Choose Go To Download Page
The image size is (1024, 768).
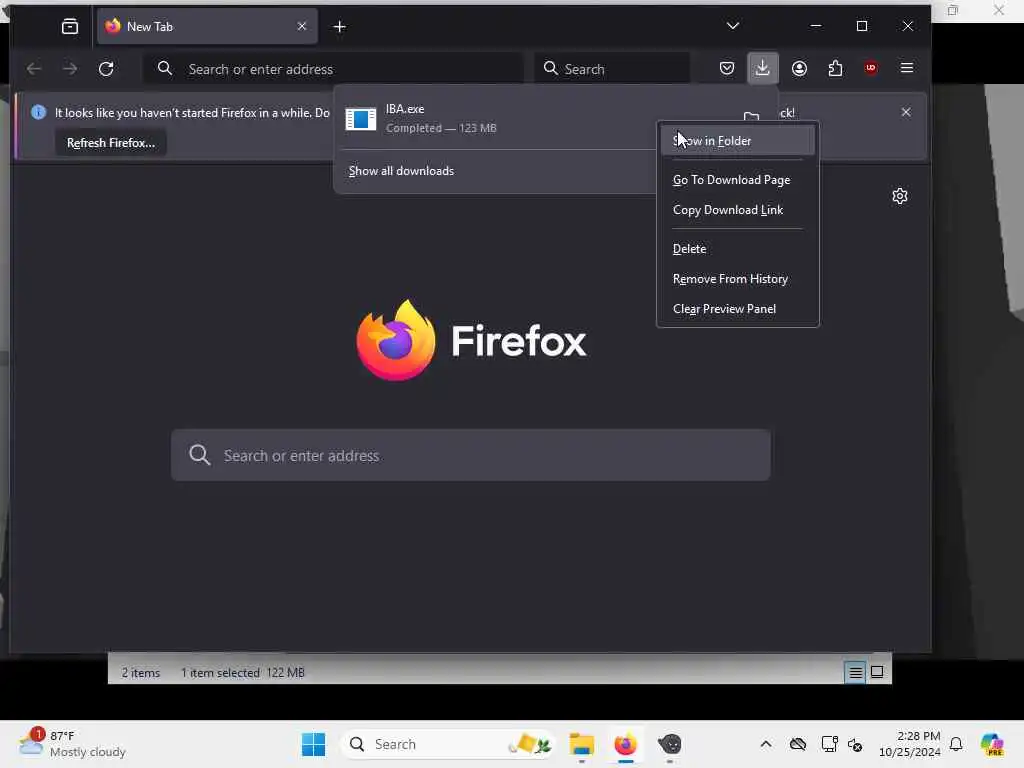pos(737,180)
